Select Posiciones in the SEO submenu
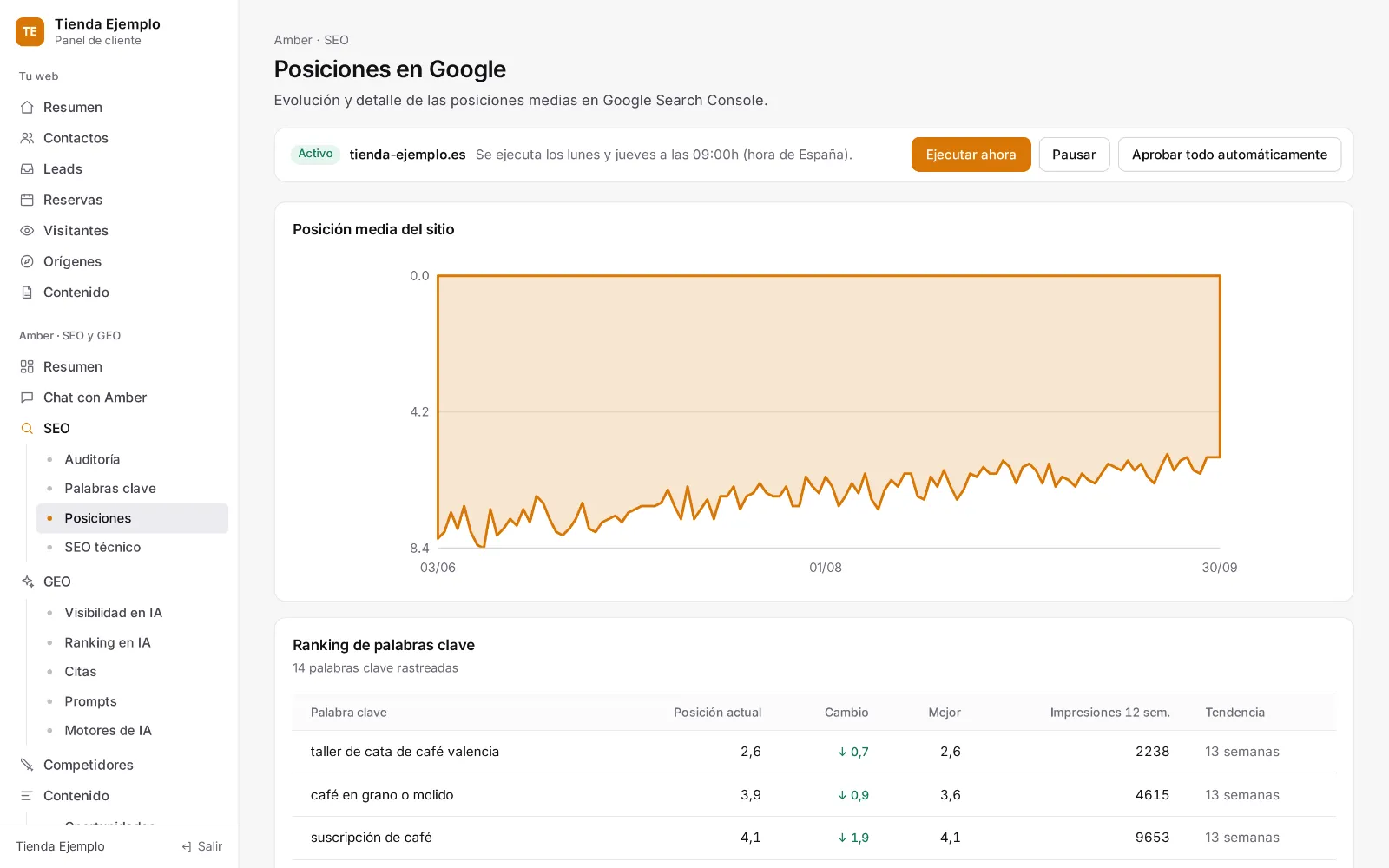 click(132, 518)
